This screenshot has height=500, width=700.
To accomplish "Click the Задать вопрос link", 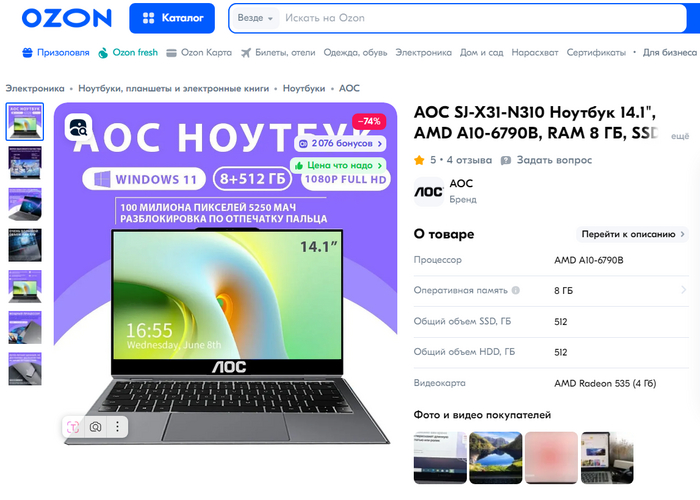I will click(546, 160).
